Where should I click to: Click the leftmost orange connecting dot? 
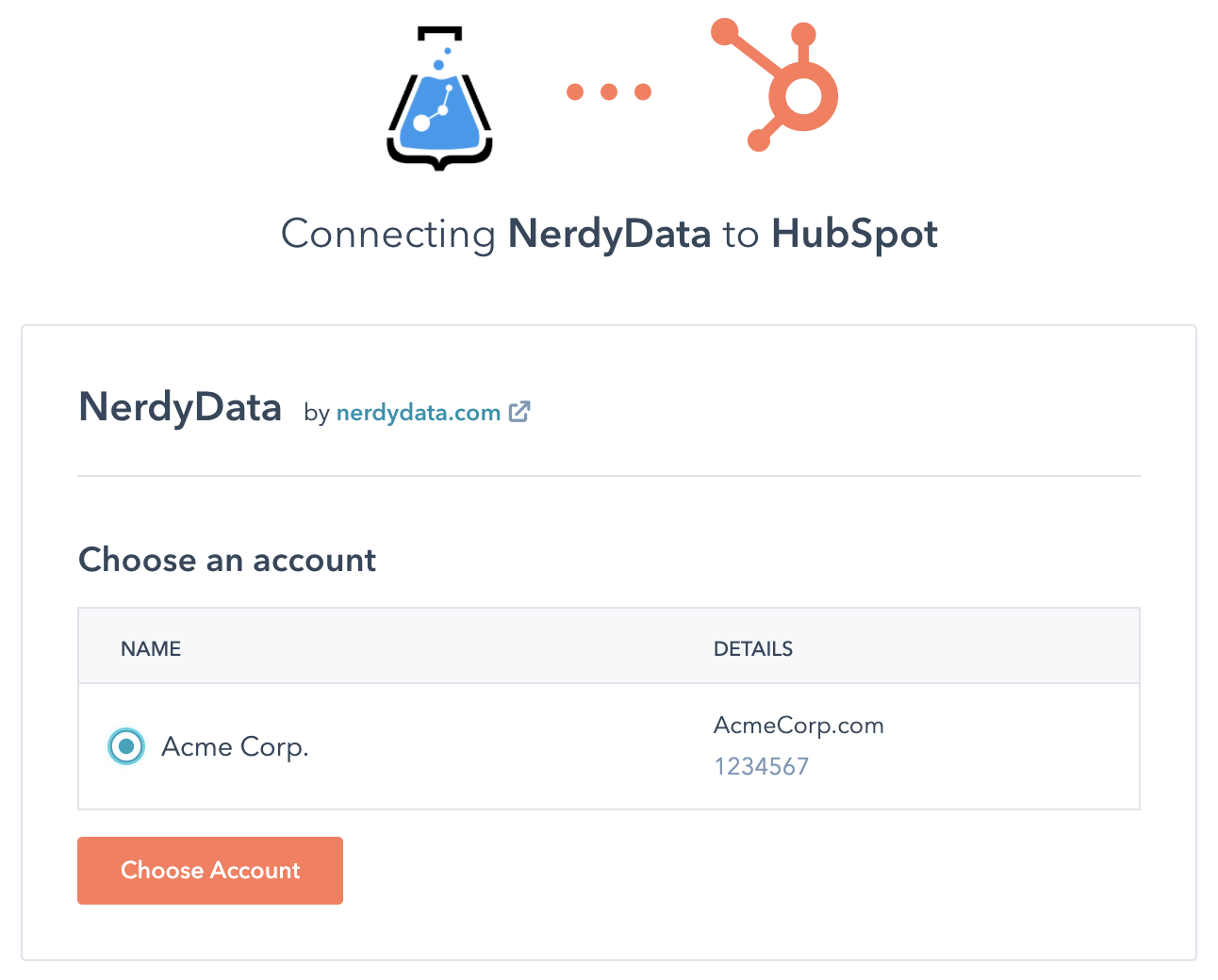[x=575, y=91]
